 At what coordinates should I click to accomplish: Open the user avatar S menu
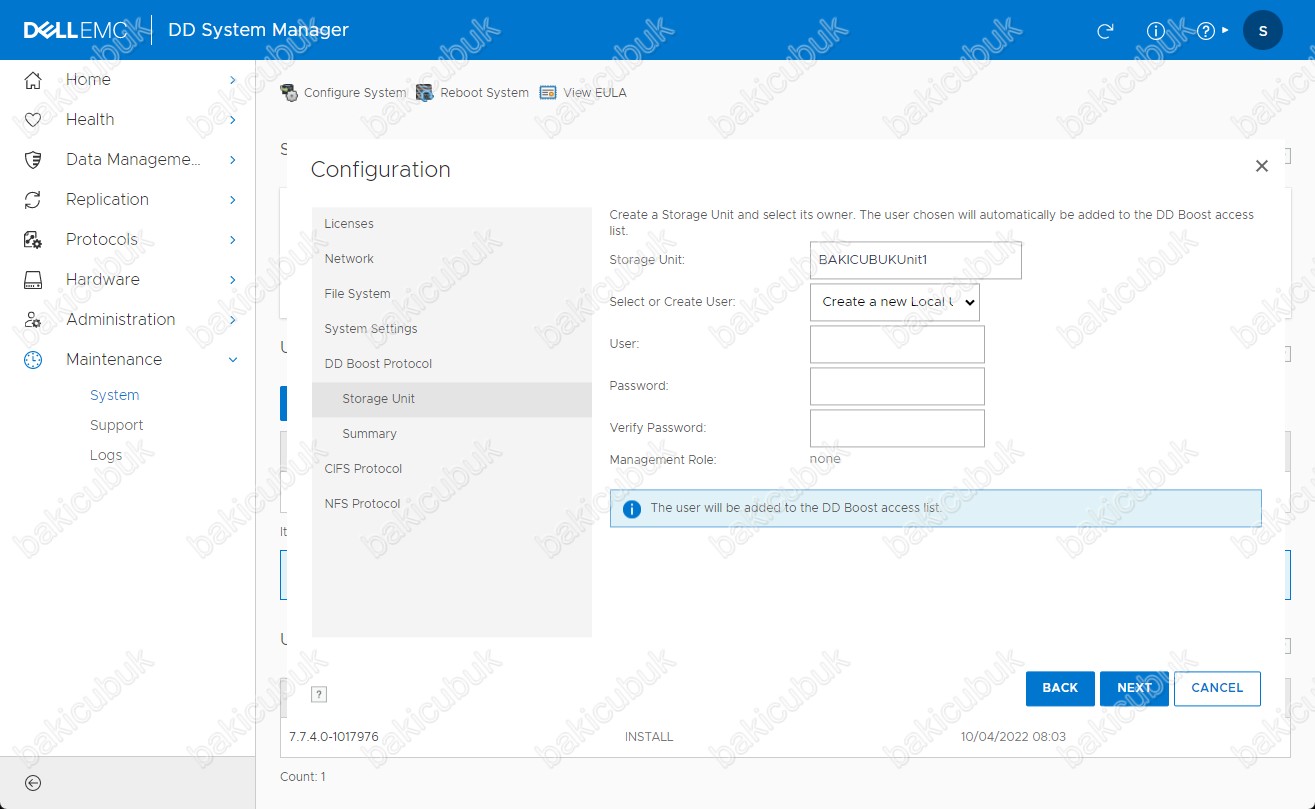pos(1262,30)
